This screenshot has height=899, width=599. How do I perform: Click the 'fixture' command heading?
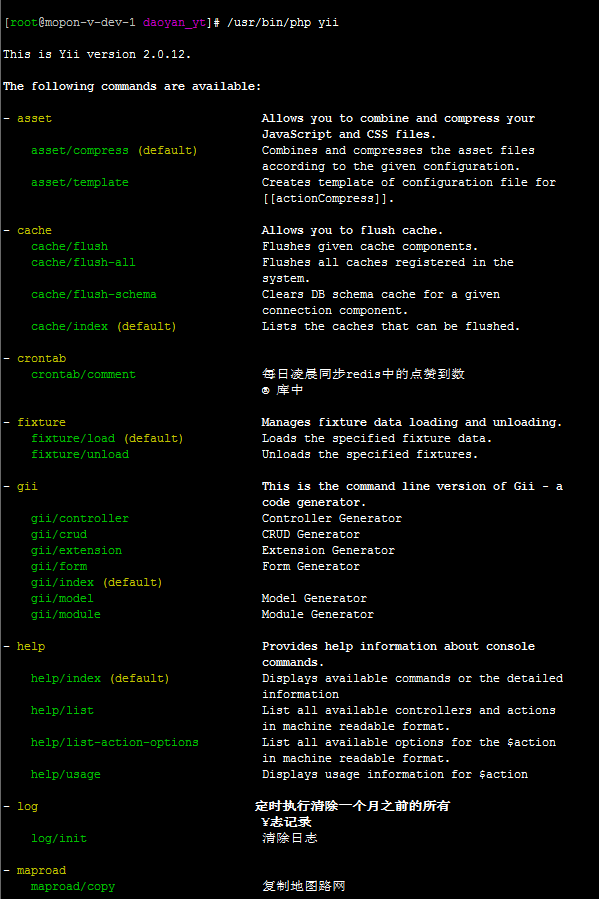41,423
